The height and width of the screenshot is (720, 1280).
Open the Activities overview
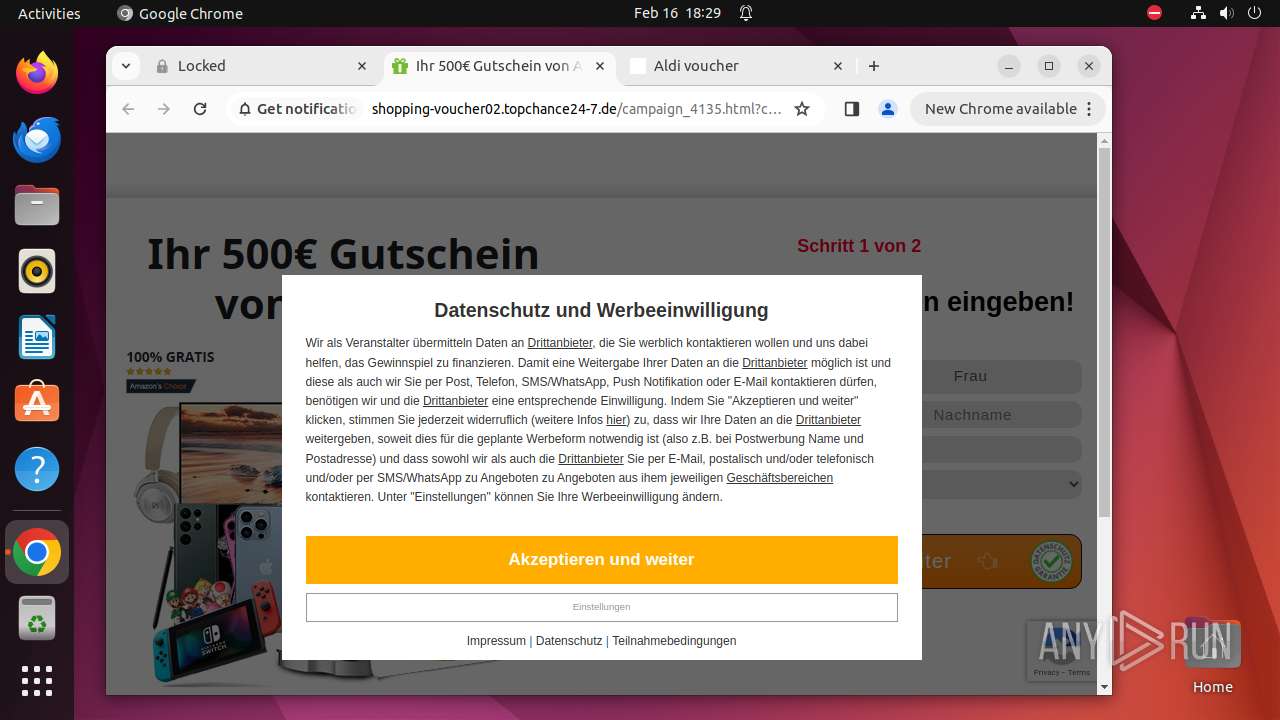coord(49,13)
